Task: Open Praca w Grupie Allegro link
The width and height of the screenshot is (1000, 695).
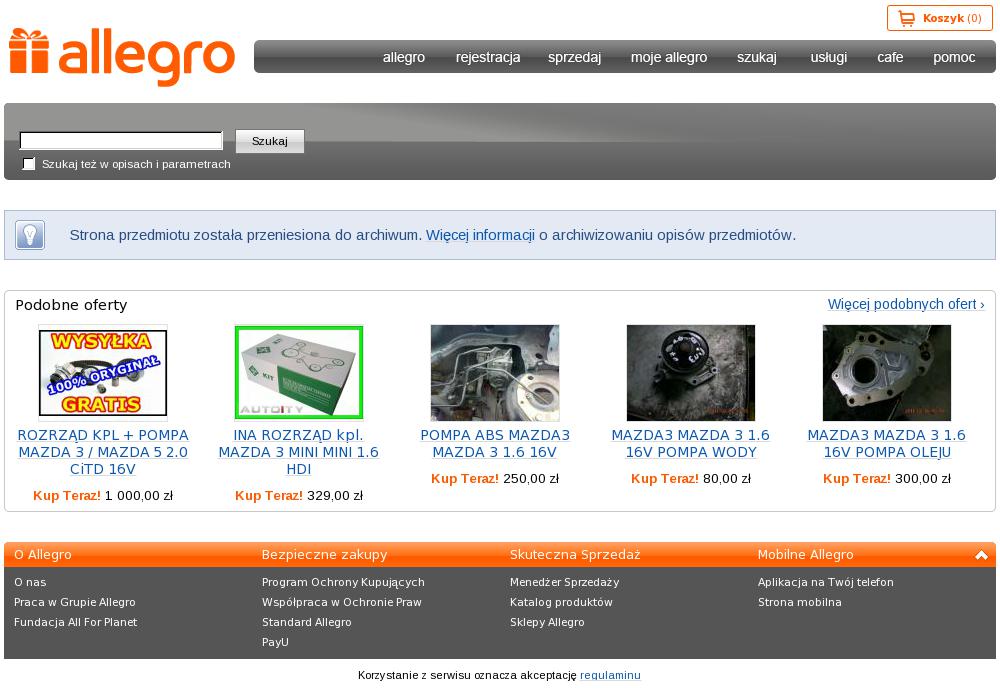Action: (x=75, y=603)
